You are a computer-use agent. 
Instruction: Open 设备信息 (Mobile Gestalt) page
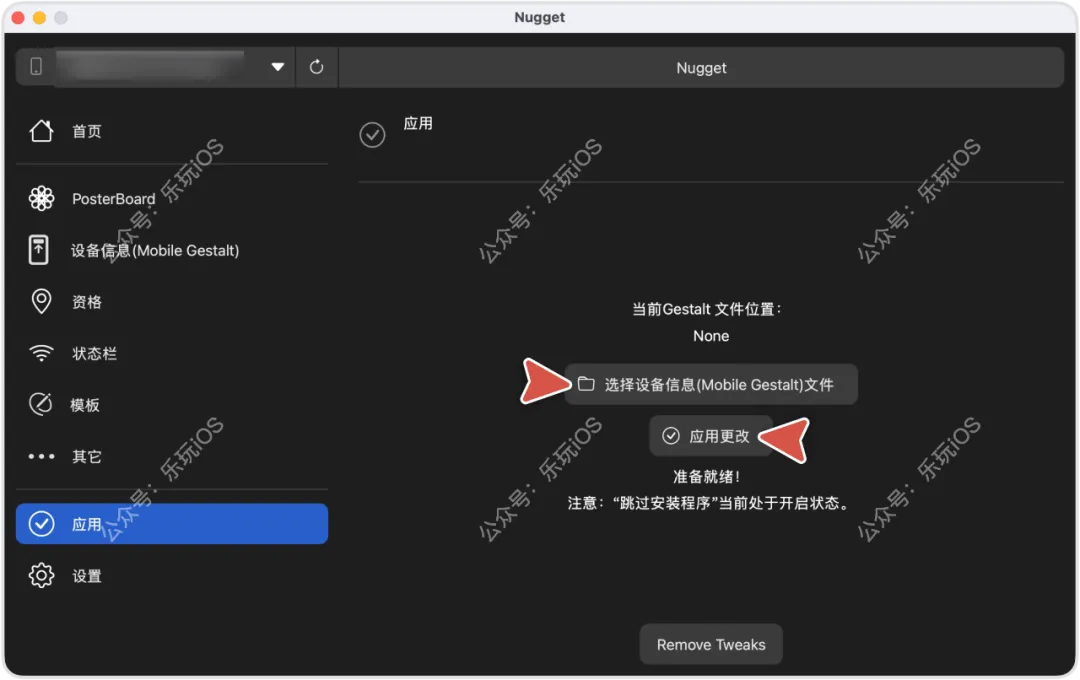pos(172,250)
